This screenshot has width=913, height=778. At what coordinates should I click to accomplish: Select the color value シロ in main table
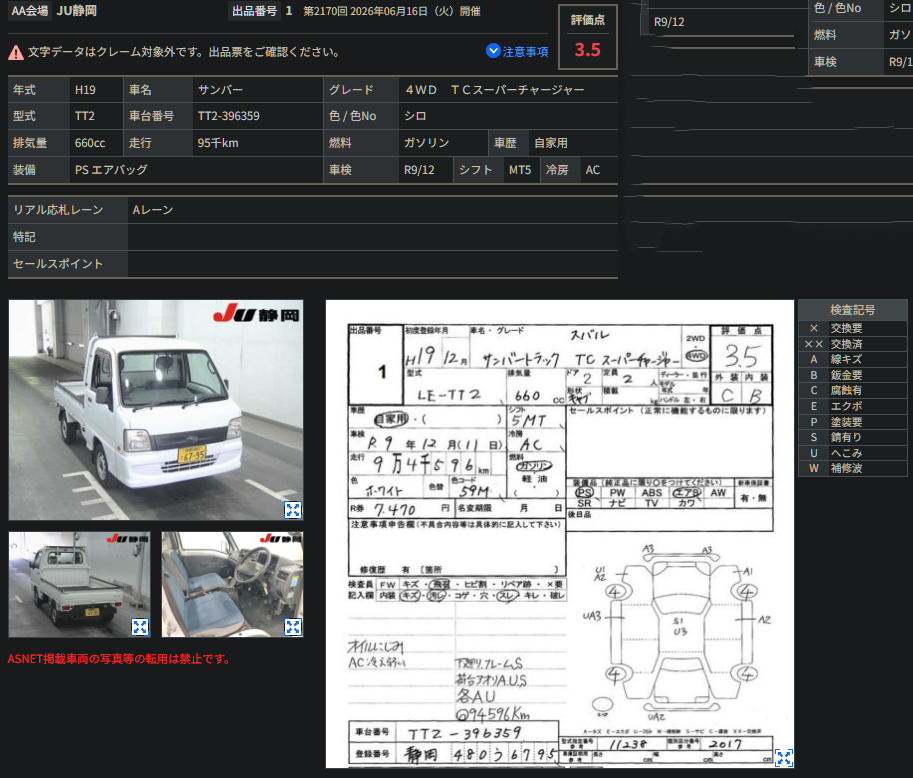(415, 116)
